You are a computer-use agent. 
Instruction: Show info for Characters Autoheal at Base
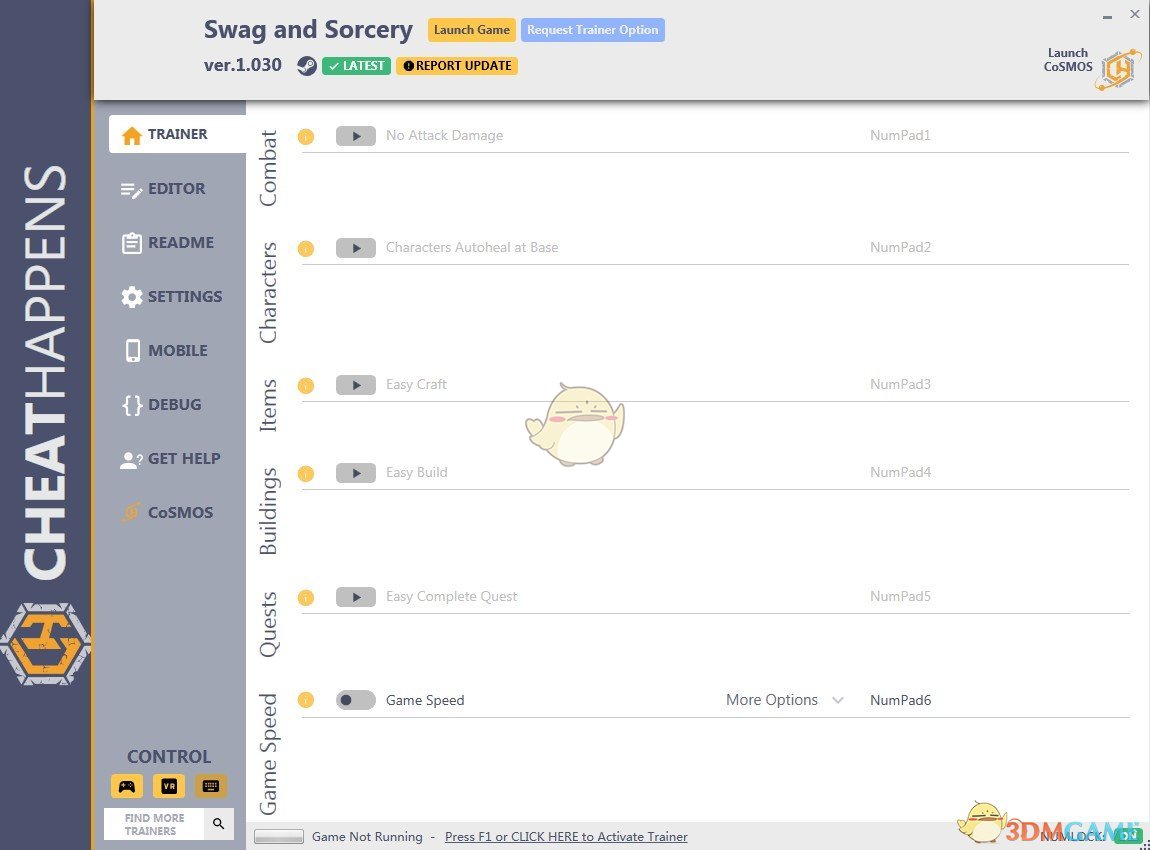[x=306, y=249]
